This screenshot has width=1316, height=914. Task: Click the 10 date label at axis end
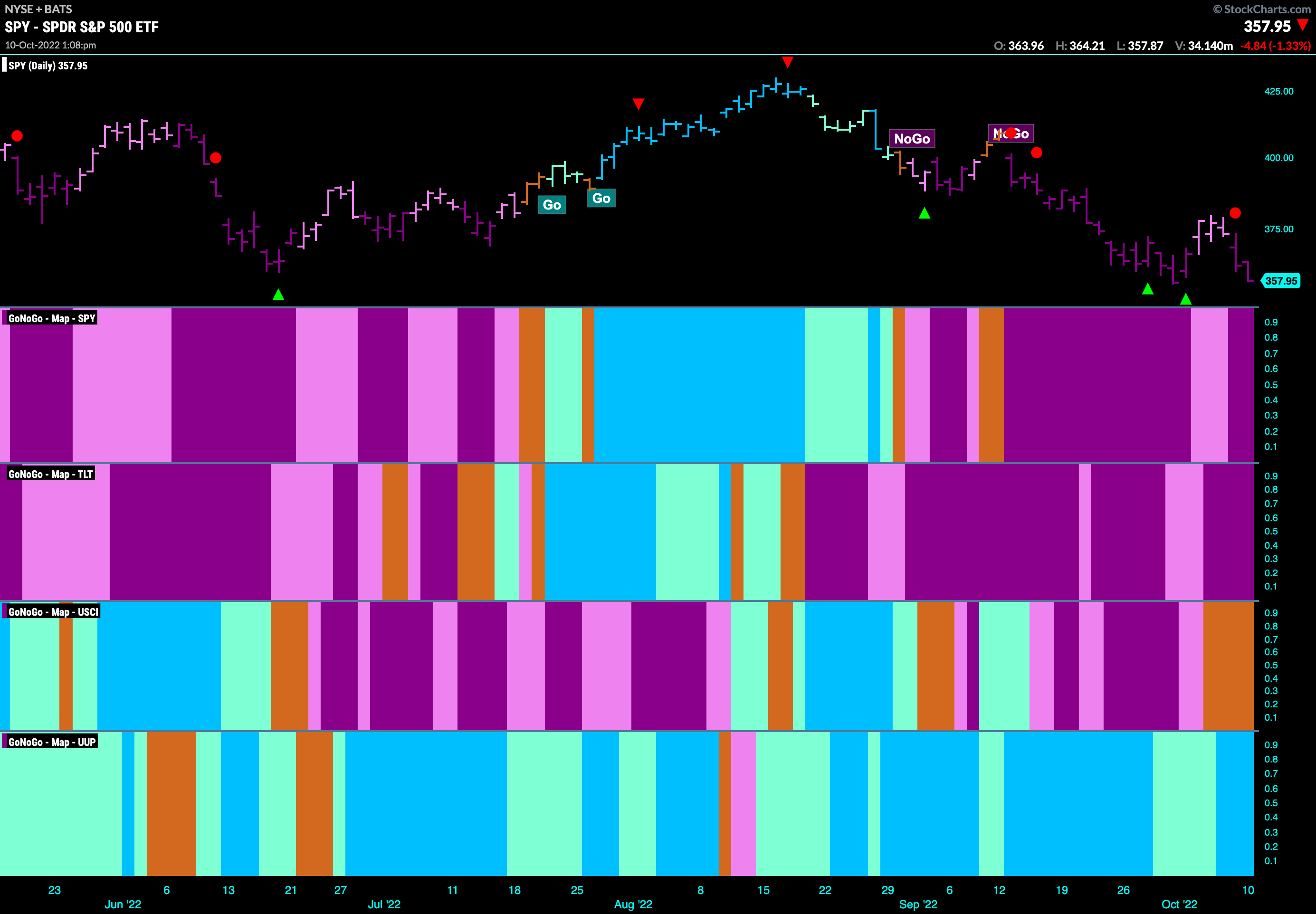click(1248, 890)
